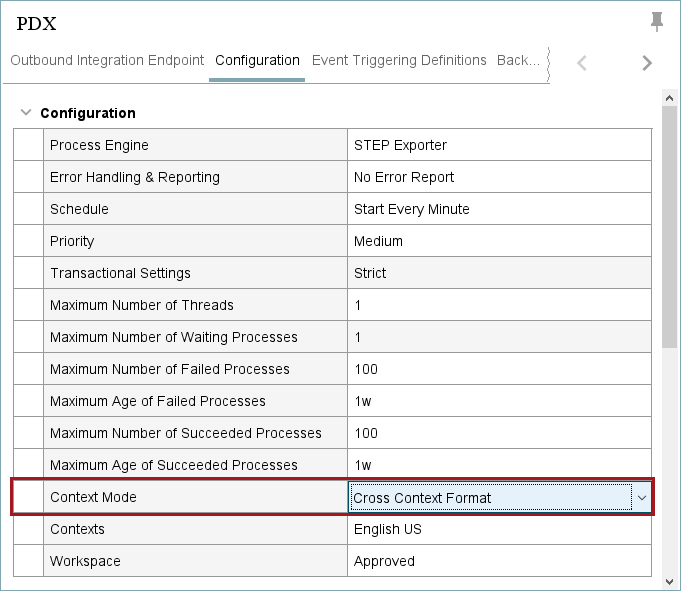The width and height of the screenshot is (681, 591).
Task: Click scrollbar up arrow
Action: (x=669, y=98)
